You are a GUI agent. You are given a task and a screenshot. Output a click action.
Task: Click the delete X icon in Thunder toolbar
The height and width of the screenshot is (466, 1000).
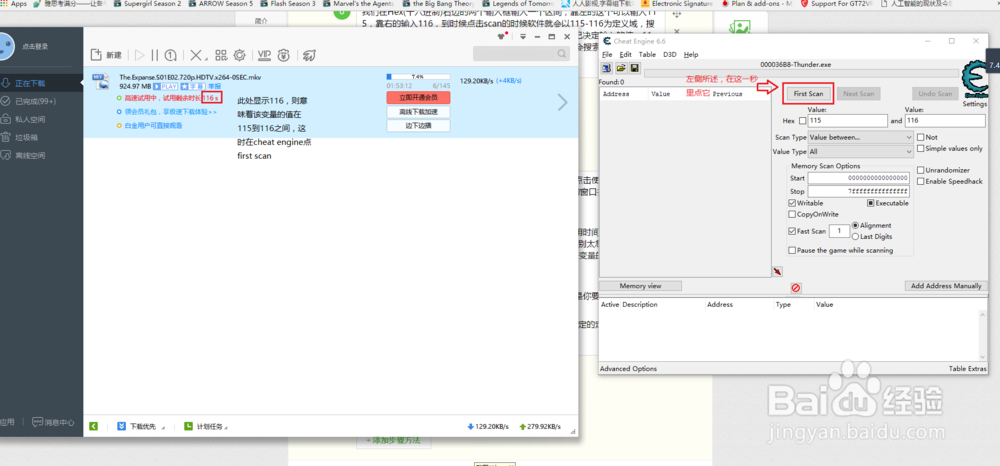click(x=196, y=55)
